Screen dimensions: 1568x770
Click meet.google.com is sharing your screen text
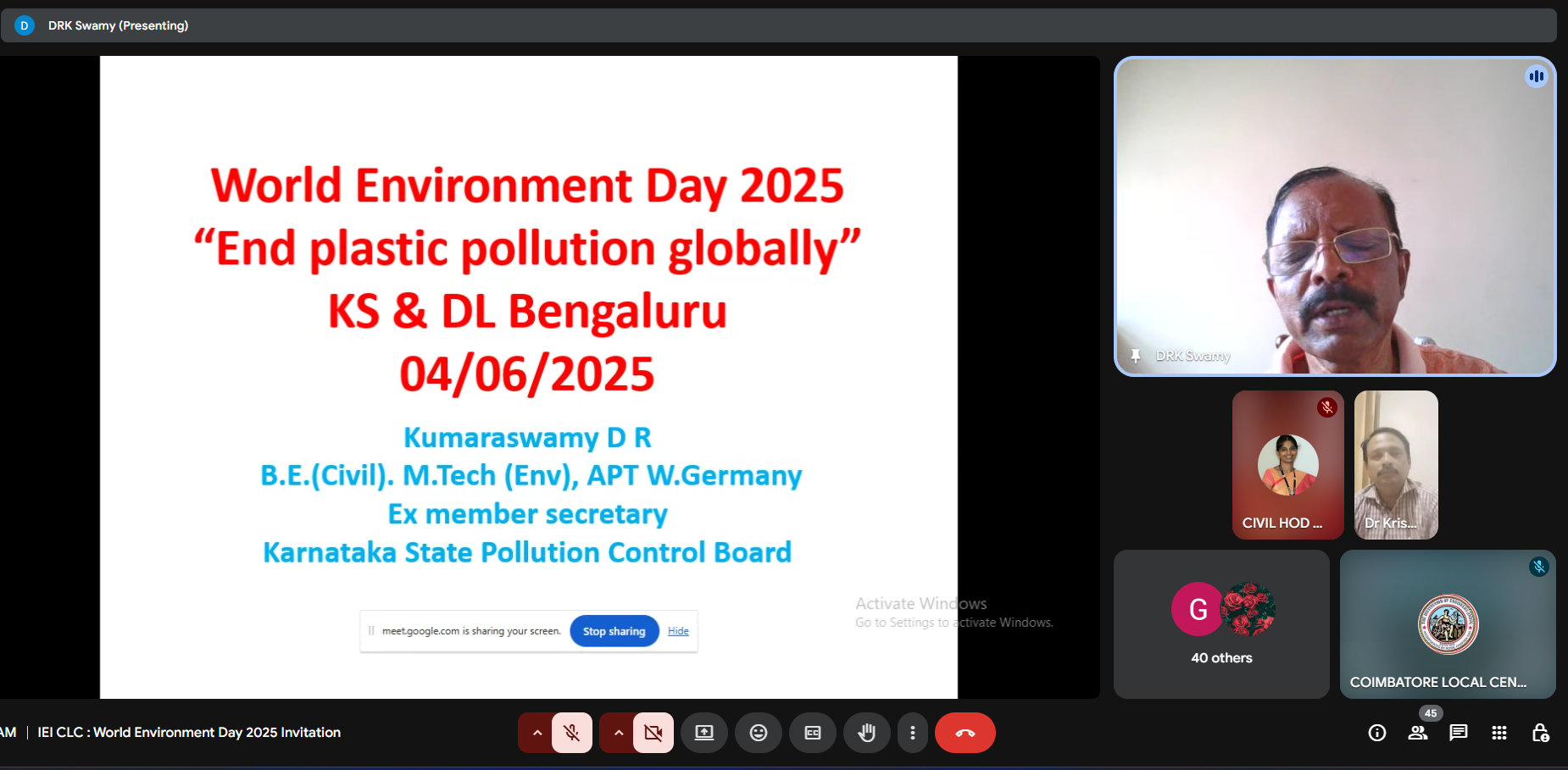point(471,631)
